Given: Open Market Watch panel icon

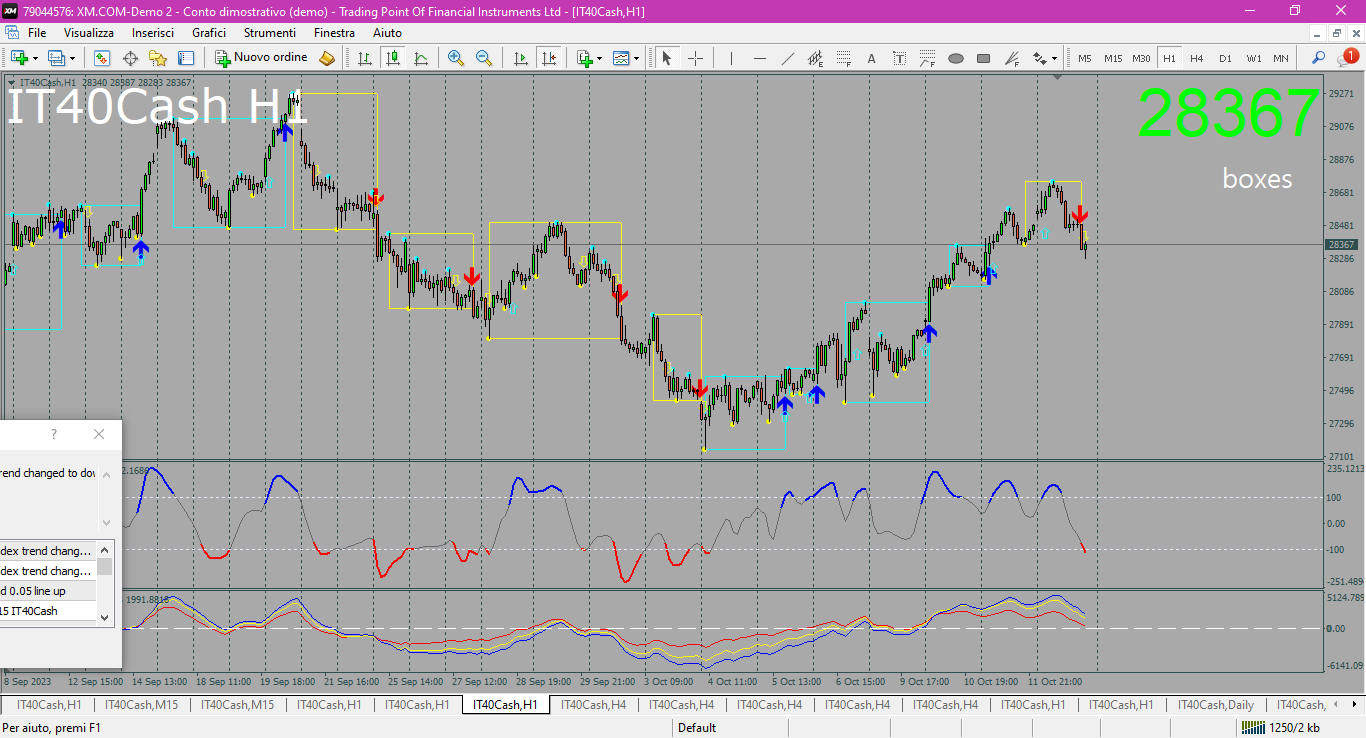Looking at the screenshot, I should 102,58.
